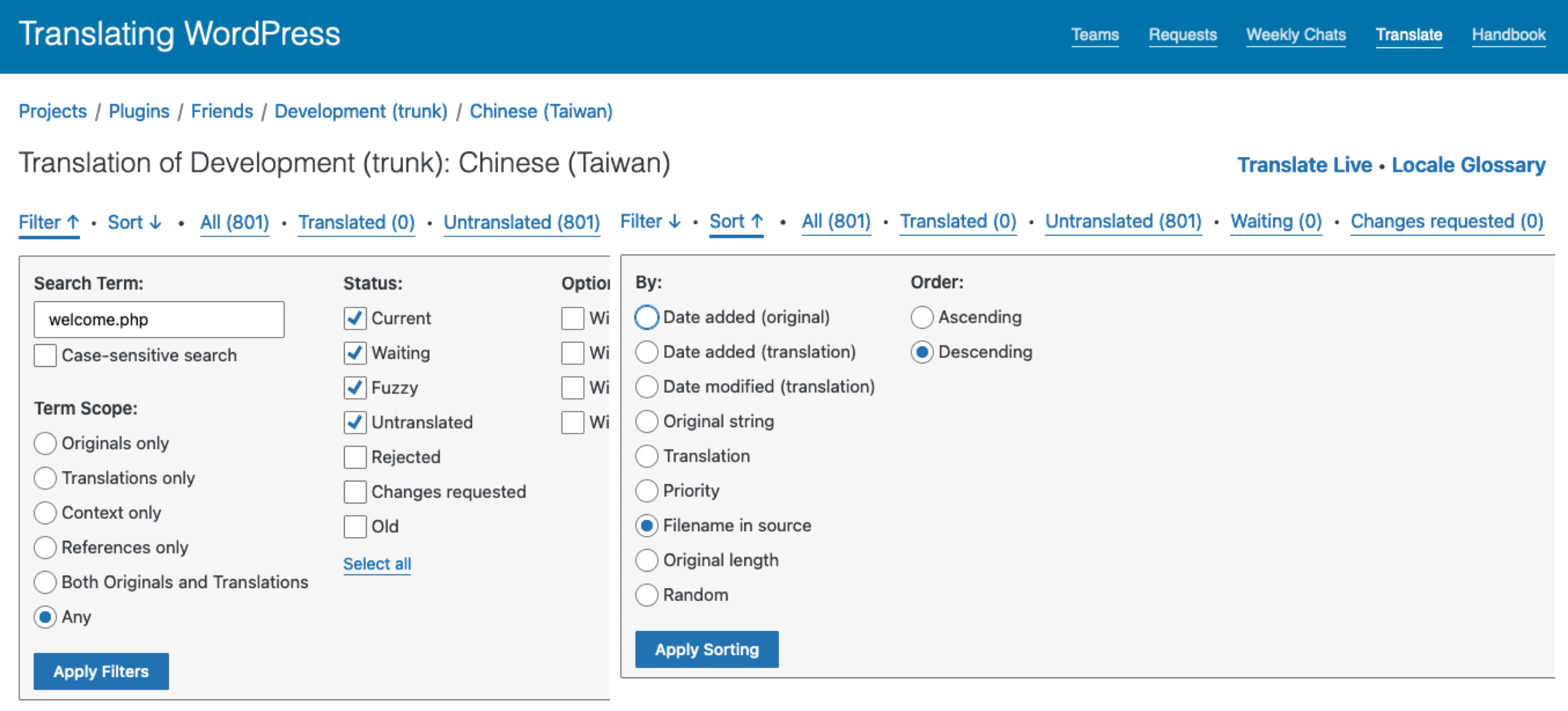Show All (801) strings in right bar

pyautogui.click(x=836, y=221)
